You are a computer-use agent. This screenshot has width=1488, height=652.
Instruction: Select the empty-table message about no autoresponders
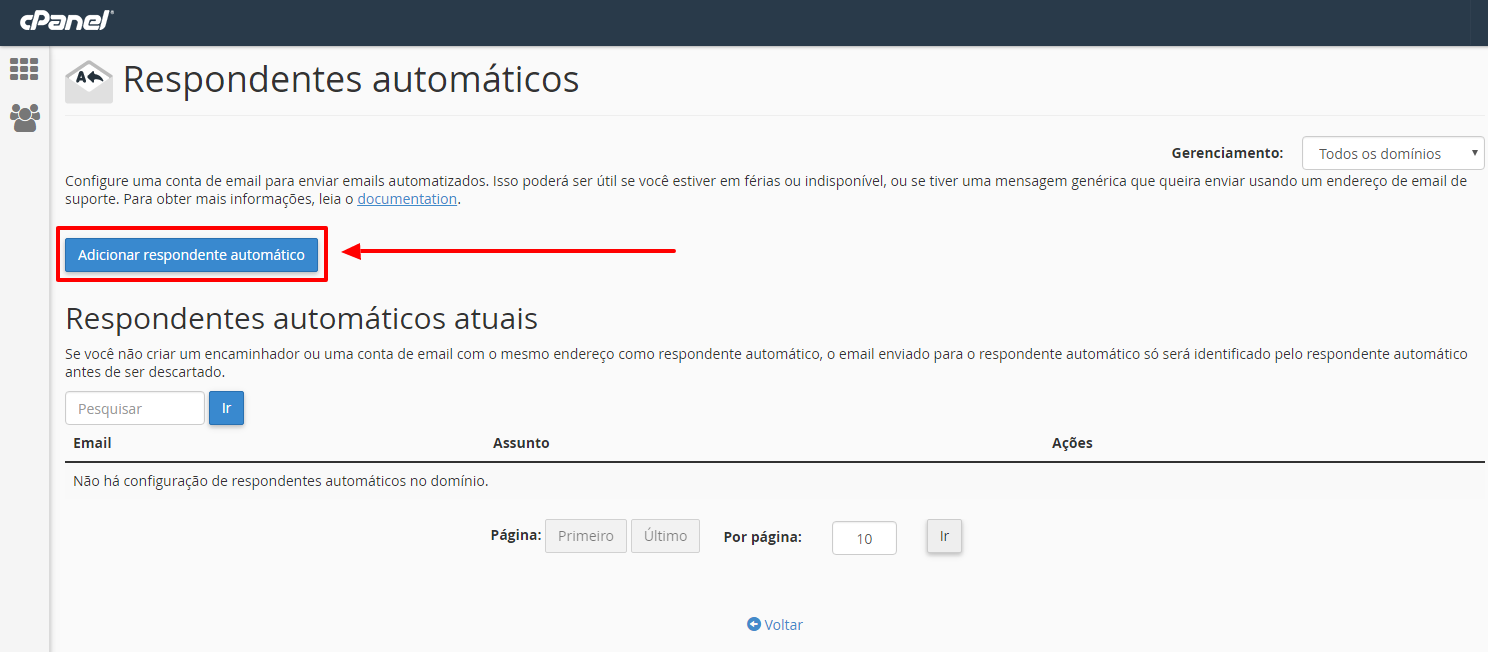[281, 481]
